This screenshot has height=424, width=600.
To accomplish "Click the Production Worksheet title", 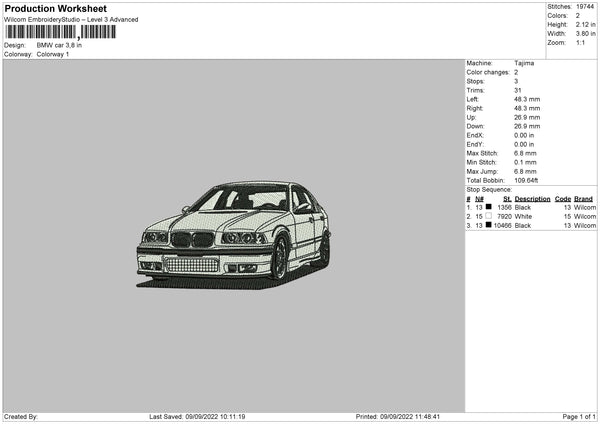I will [56, 9].
